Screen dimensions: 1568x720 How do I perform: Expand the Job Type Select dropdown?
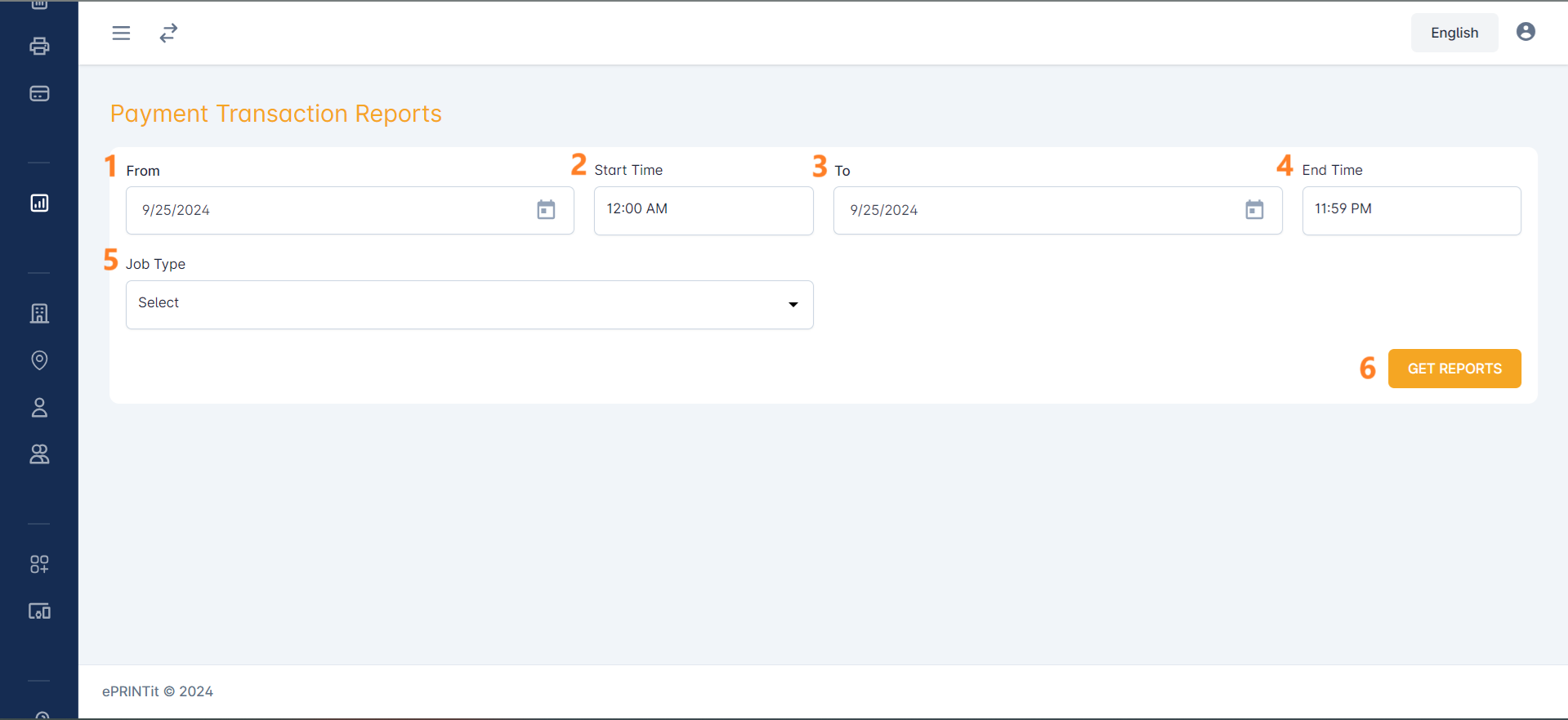[469, 304]
